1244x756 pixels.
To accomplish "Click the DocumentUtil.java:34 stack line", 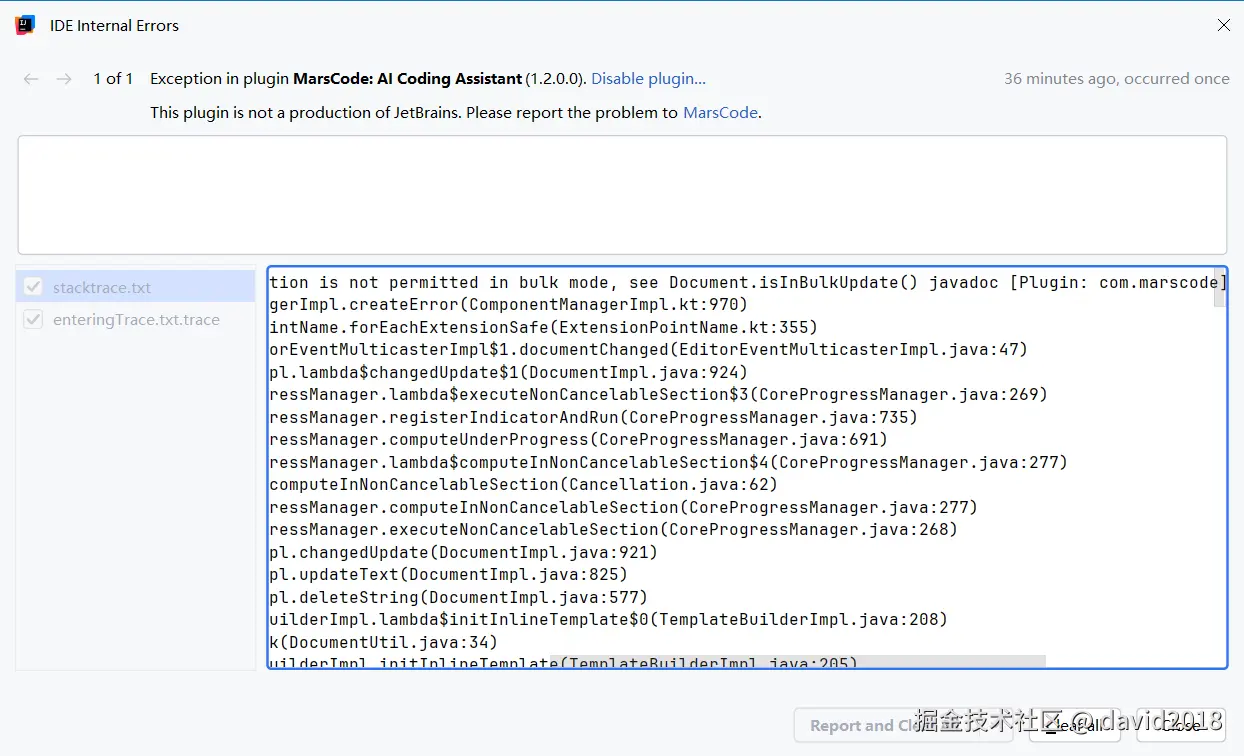I will coord(383,642).
